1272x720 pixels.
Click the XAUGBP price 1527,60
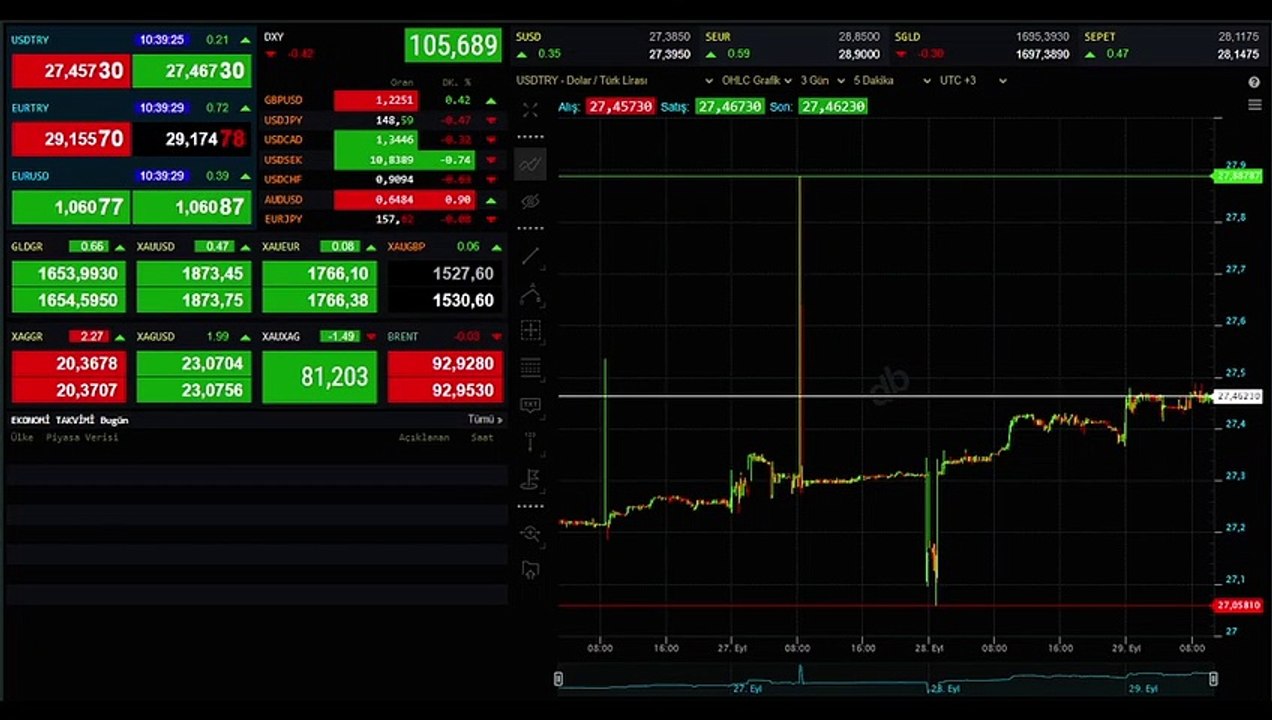tap(445, 273)
